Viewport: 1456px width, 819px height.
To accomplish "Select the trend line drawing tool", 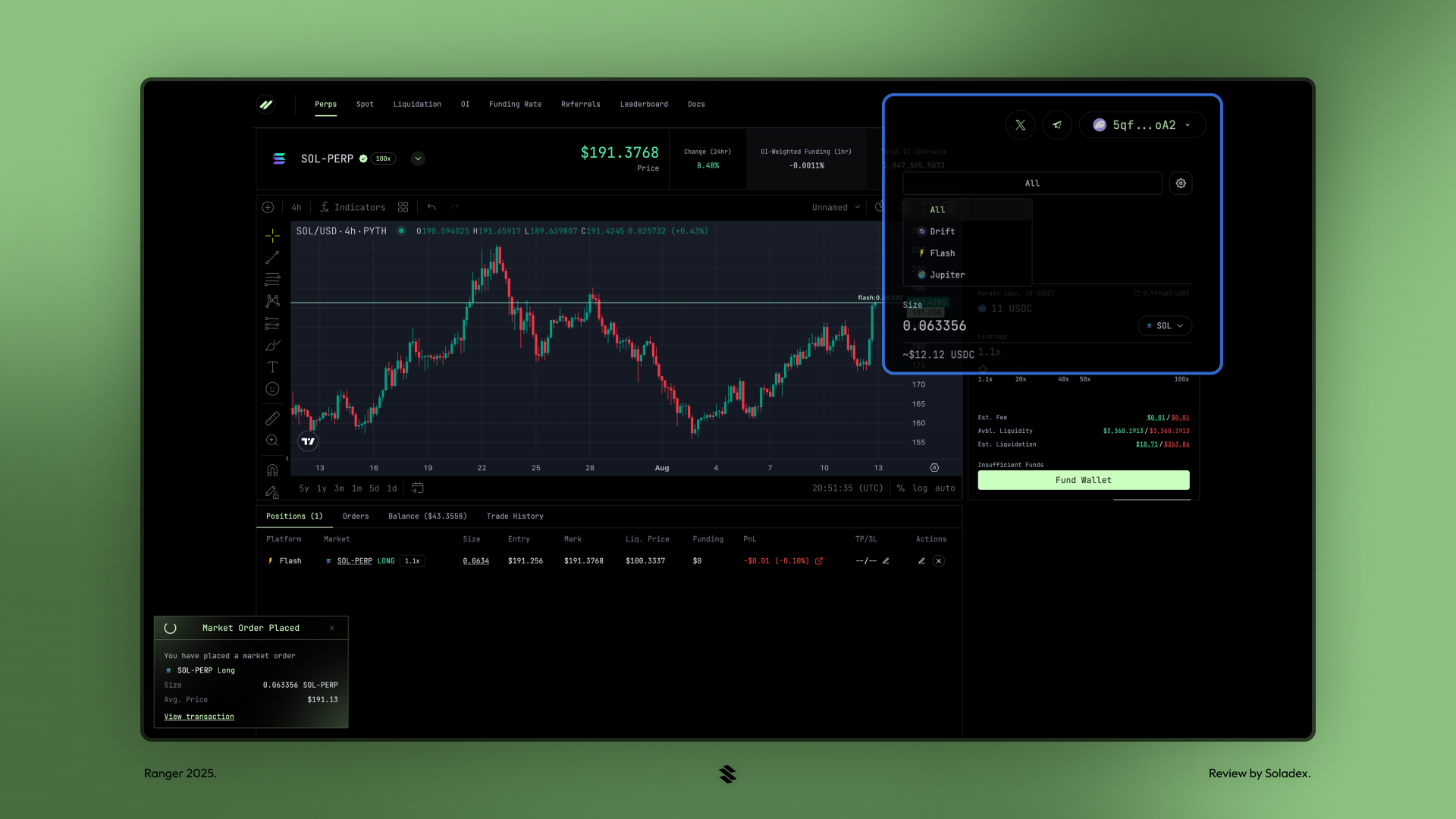I will click(272, 258).
